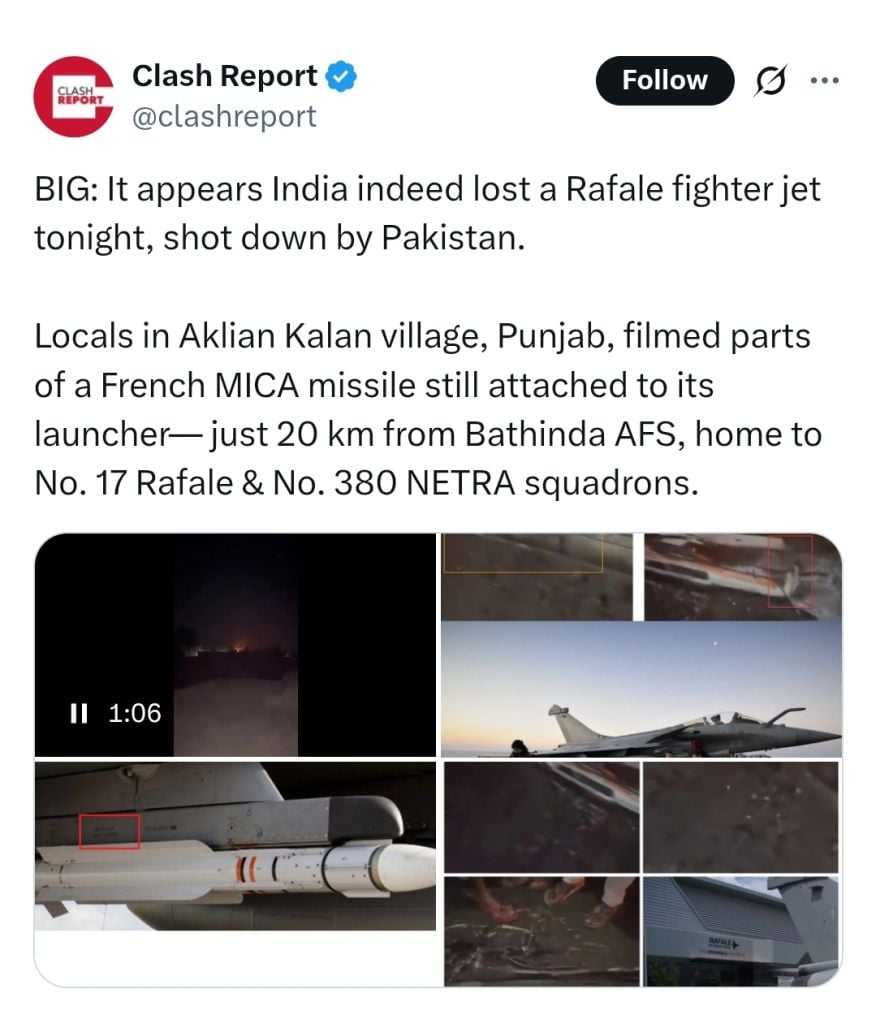The image size is (876, 1024).
Task: Open the Rafale jet at sunset photo
Action: (x=641, y=689)
